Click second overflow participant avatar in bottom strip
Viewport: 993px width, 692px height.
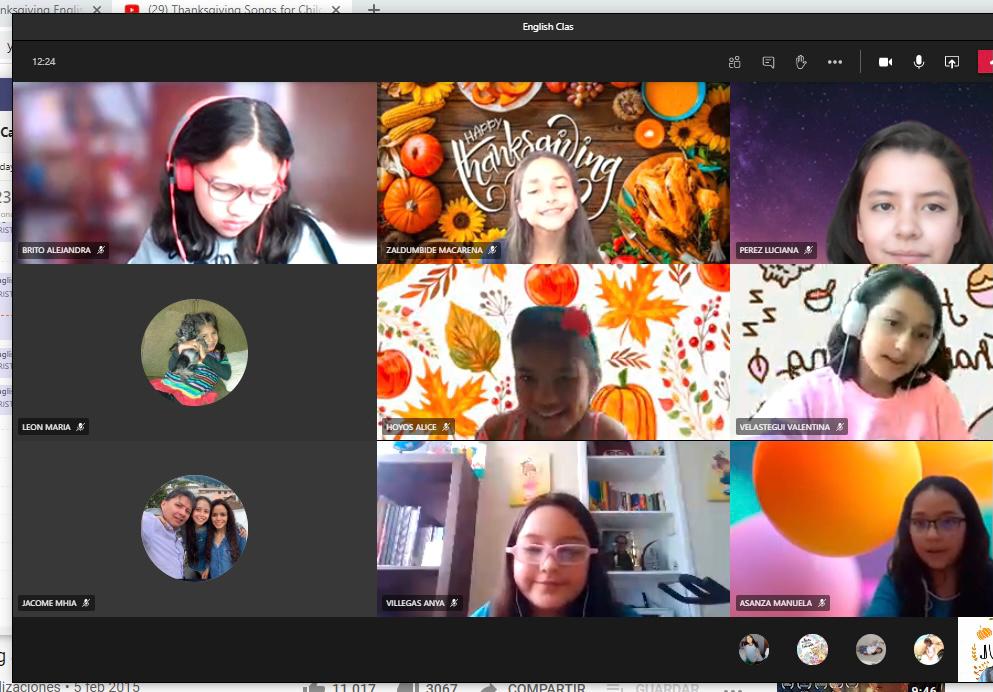click(x=813, y=649)
